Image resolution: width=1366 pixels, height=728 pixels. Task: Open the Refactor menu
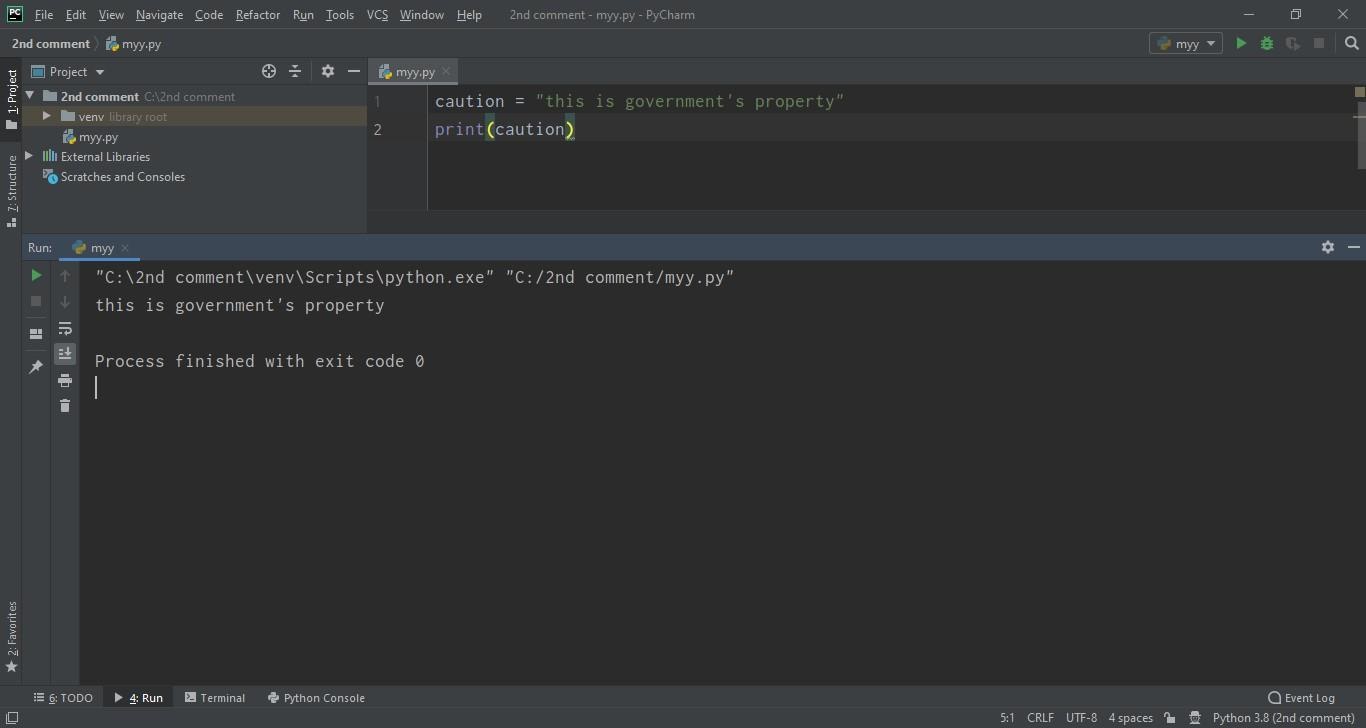point(258,15)
